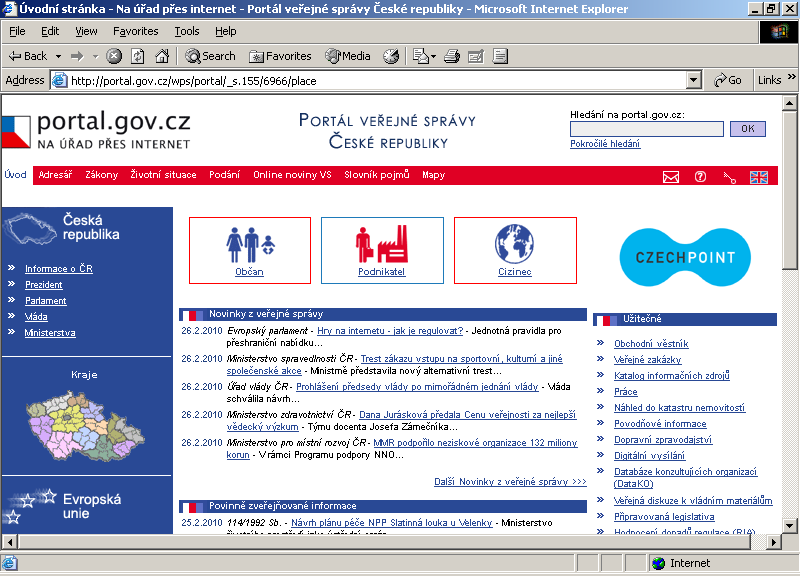Click the vertical scrollbar down arrow
This screenshot has width=800, height=576.
pos(789,525)
